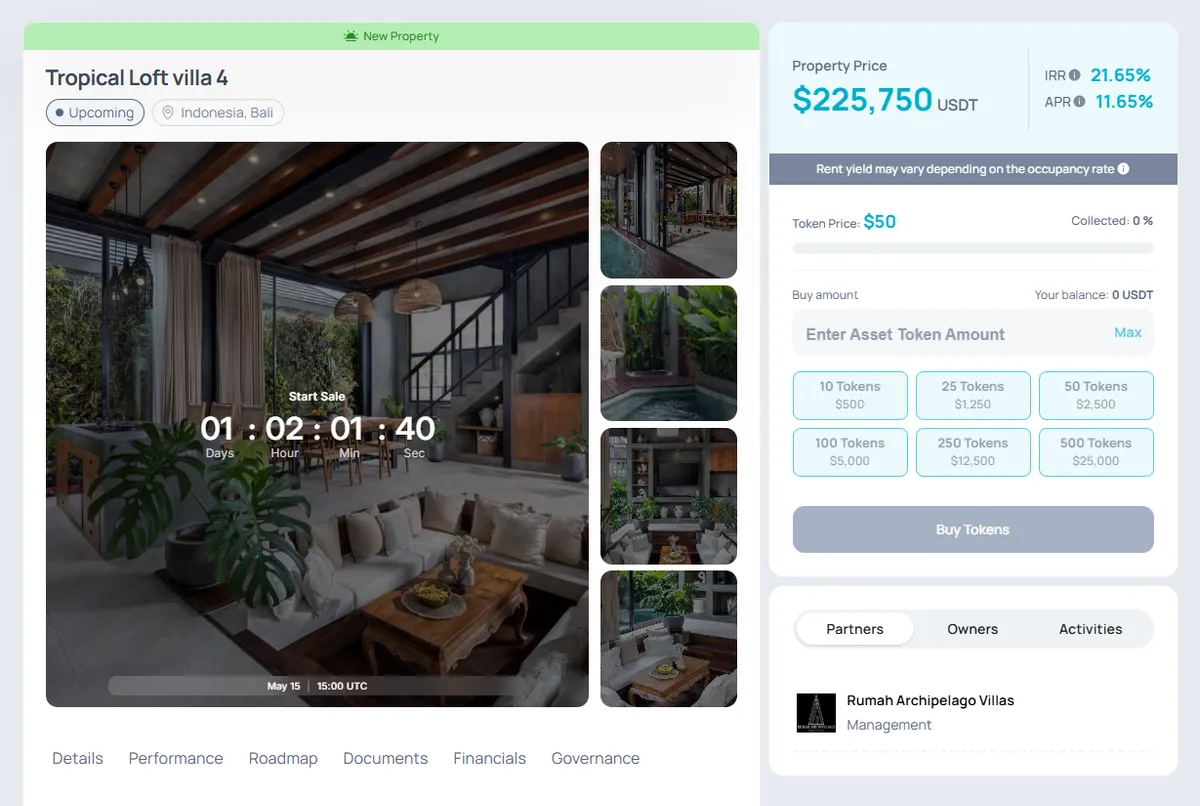Image resolution: width=1200 pixels, height=806 pixels.
Task: Click the IRR info icon
Action: coord(1074,75)
